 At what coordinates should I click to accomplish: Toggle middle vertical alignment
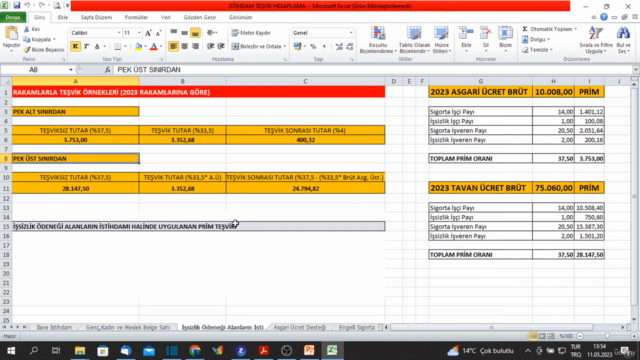coord(184,33)
